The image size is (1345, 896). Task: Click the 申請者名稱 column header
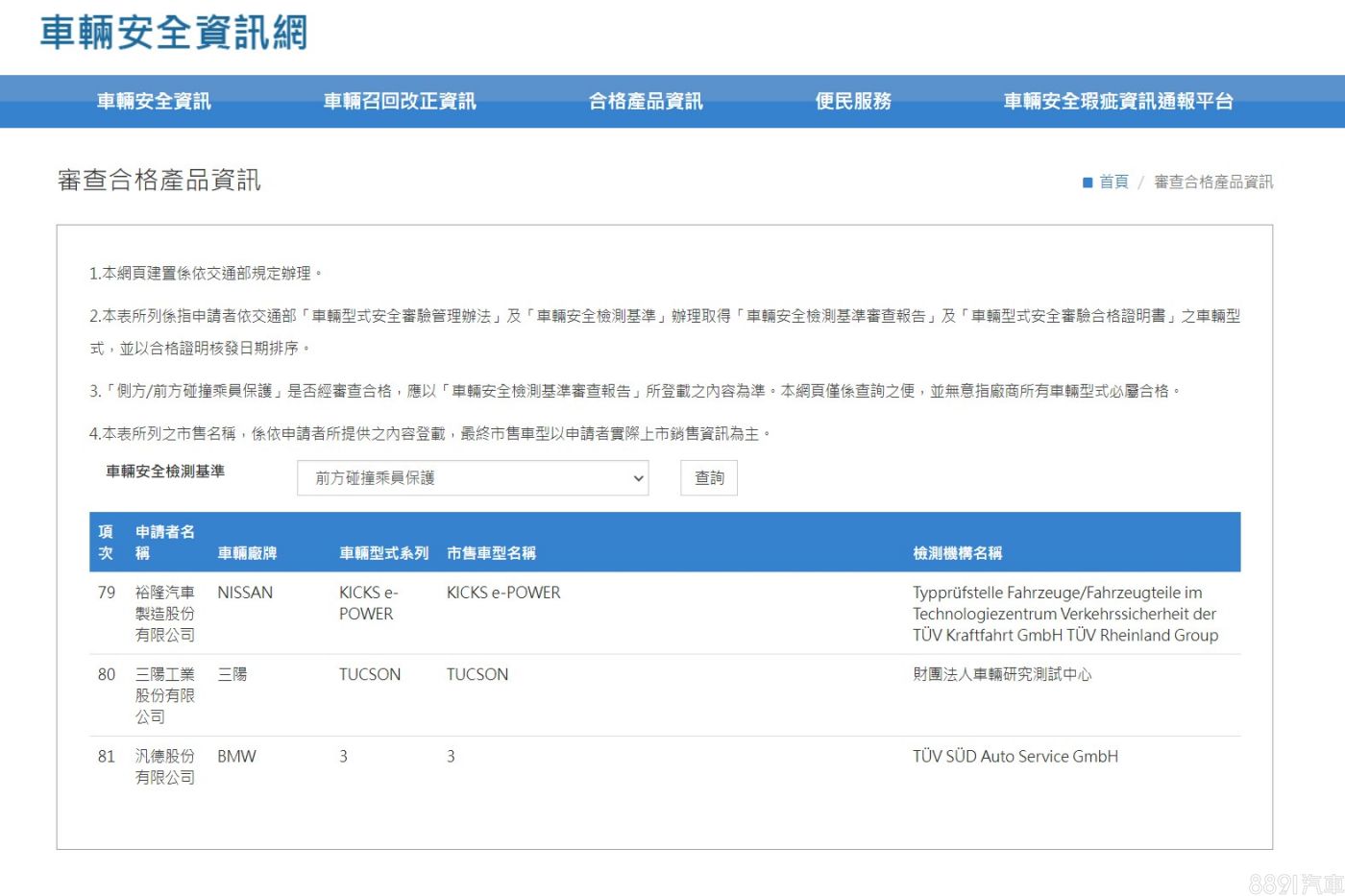(x=164, y=543)
